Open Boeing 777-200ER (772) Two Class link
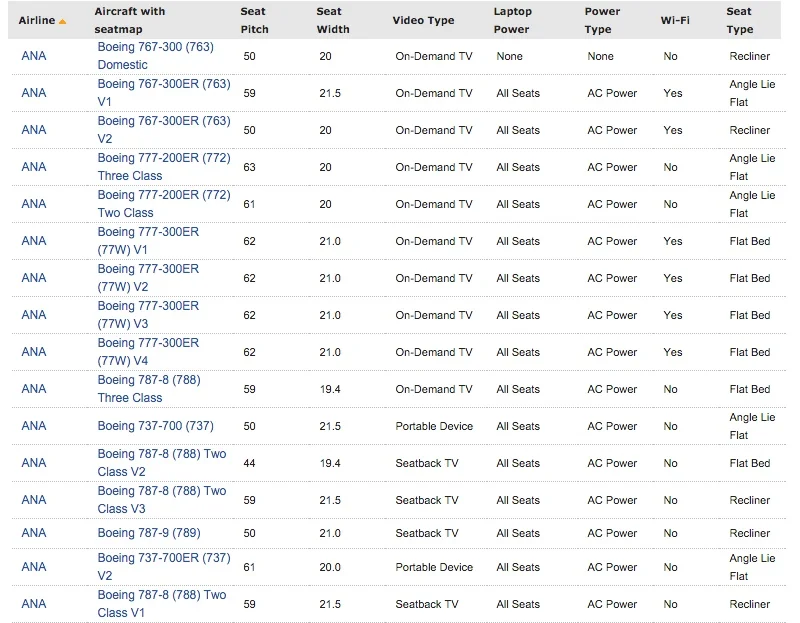 [x=164, y=204]
